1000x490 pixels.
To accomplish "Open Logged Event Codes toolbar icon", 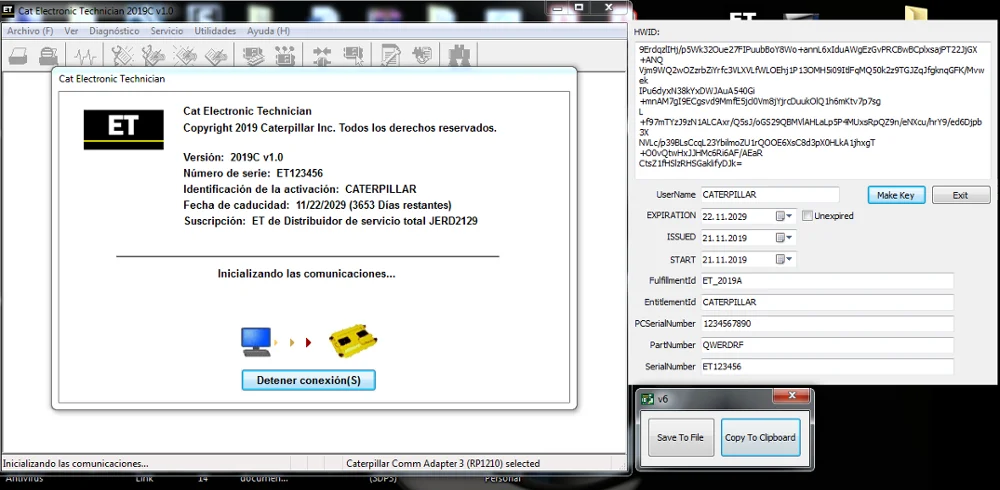I will (x=216, y=56).
